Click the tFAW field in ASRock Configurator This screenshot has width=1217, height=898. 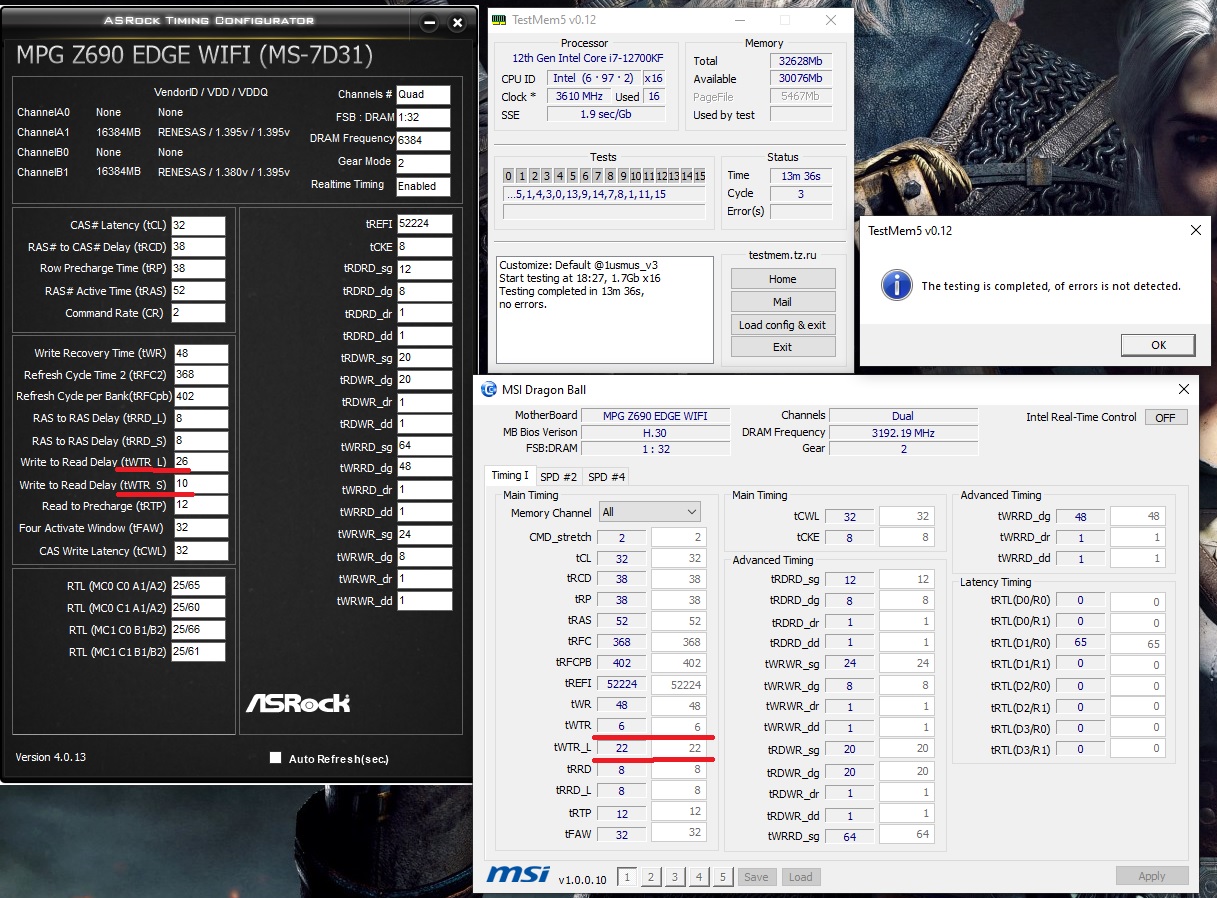(x=201, y=528)
